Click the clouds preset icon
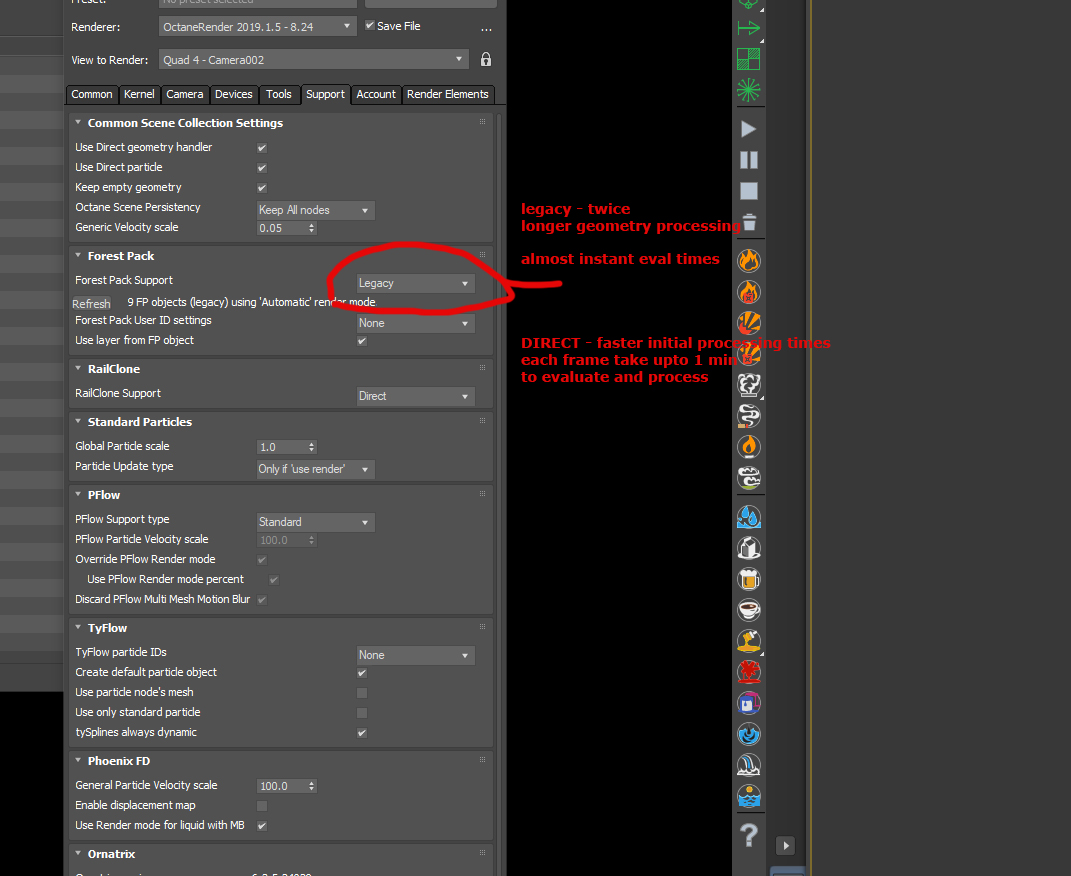This screenshot has height=876, width=1071. [749, 478]
